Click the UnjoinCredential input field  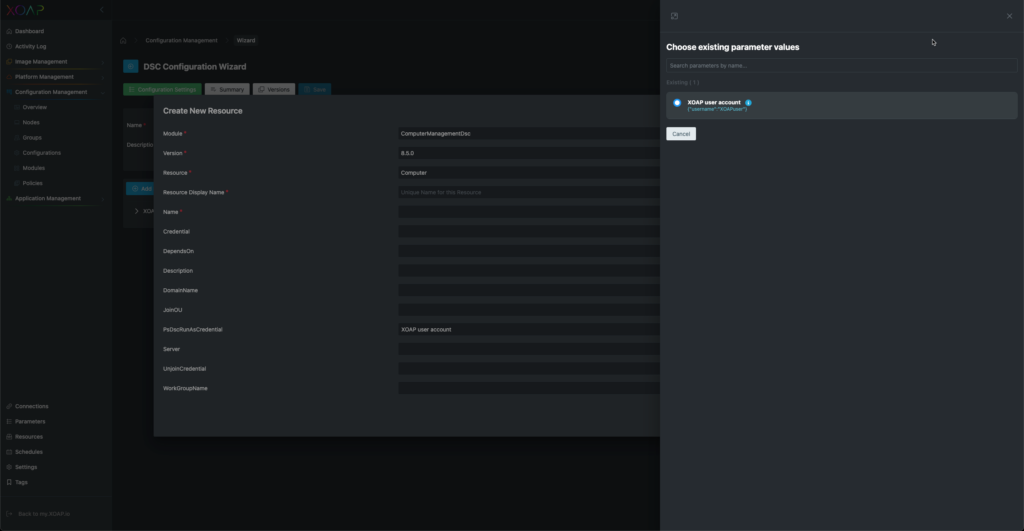[529, 368]
